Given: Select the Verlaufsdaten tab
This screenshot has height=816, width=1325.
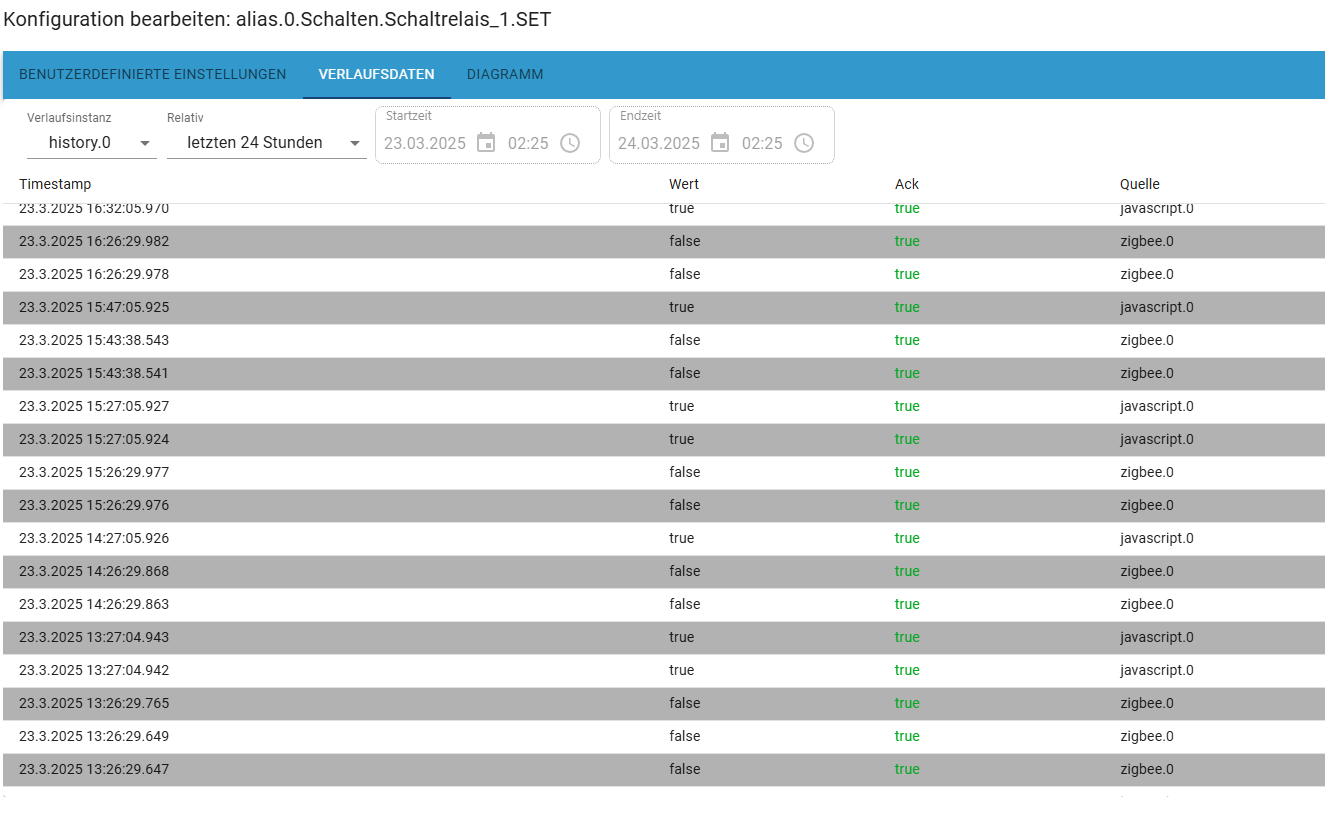Looking at the screenshot, I should pos(377,75).
